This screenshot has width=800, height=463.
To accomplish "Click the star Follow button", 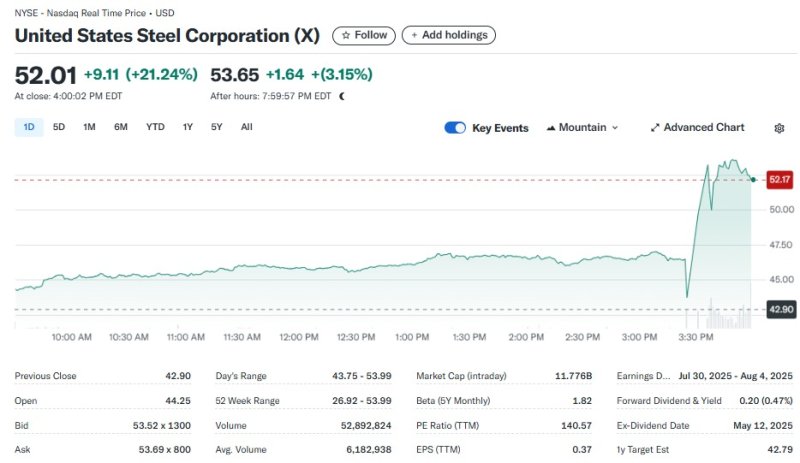I will click(363, 35).
